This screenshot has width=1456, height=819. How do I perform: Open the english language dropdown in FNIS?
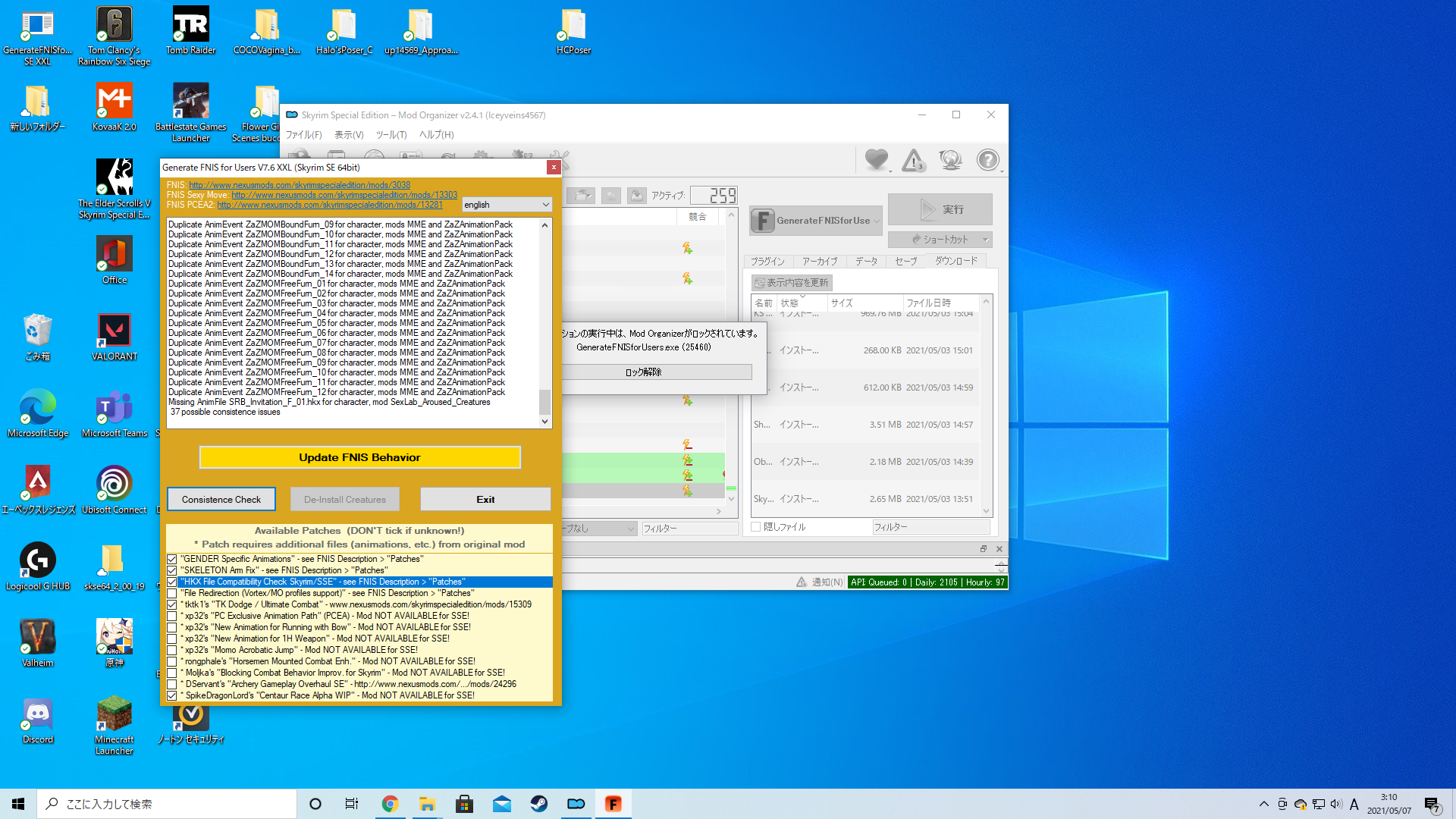(507, 205)
